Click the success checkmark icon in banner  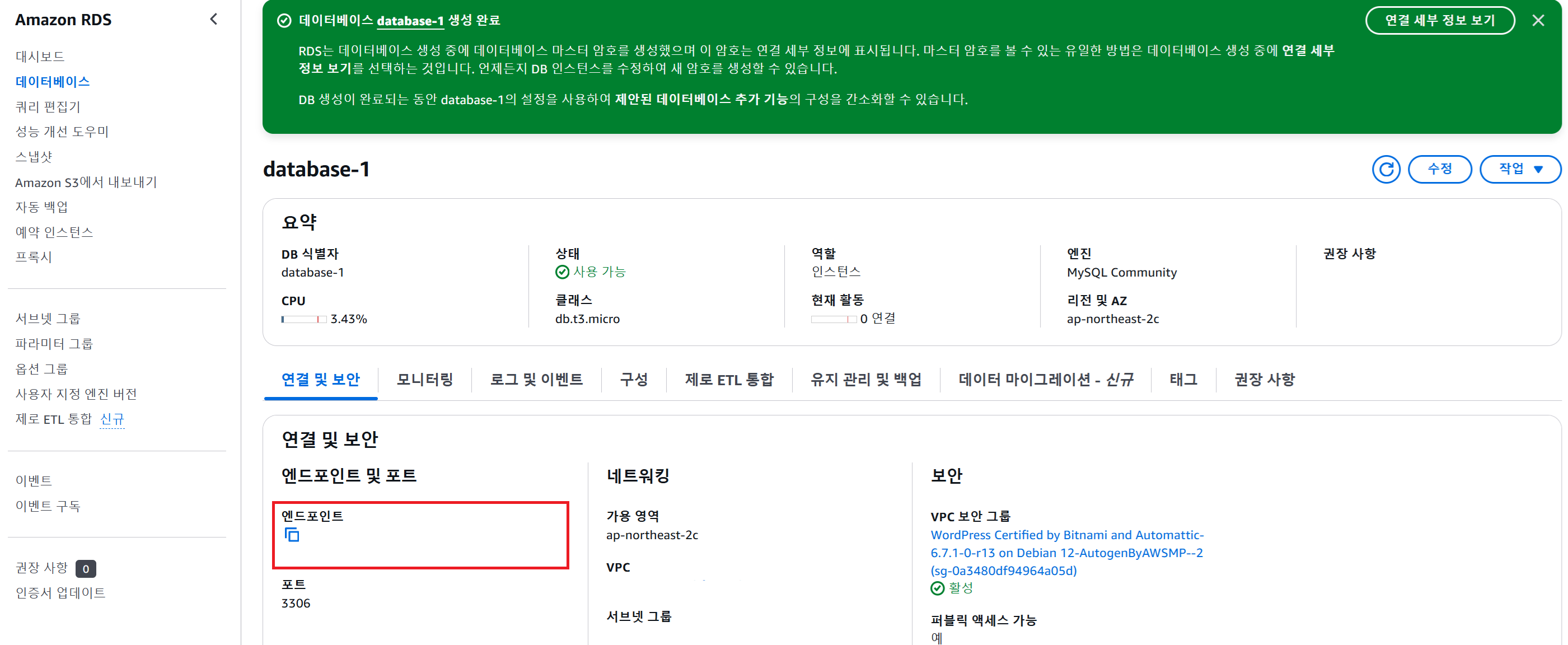284,21
